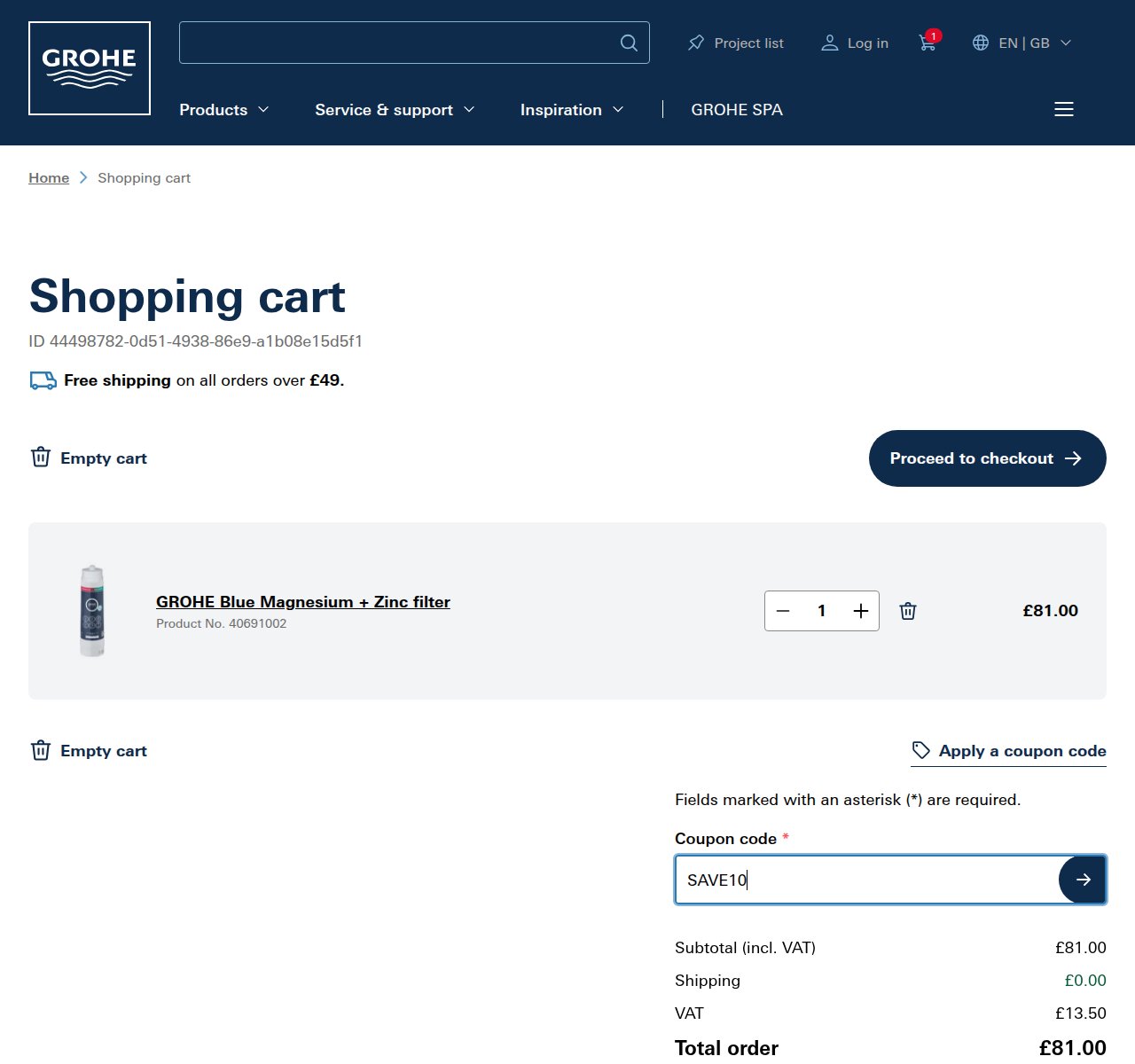Click the £81.00 item price

point(1051,611)
